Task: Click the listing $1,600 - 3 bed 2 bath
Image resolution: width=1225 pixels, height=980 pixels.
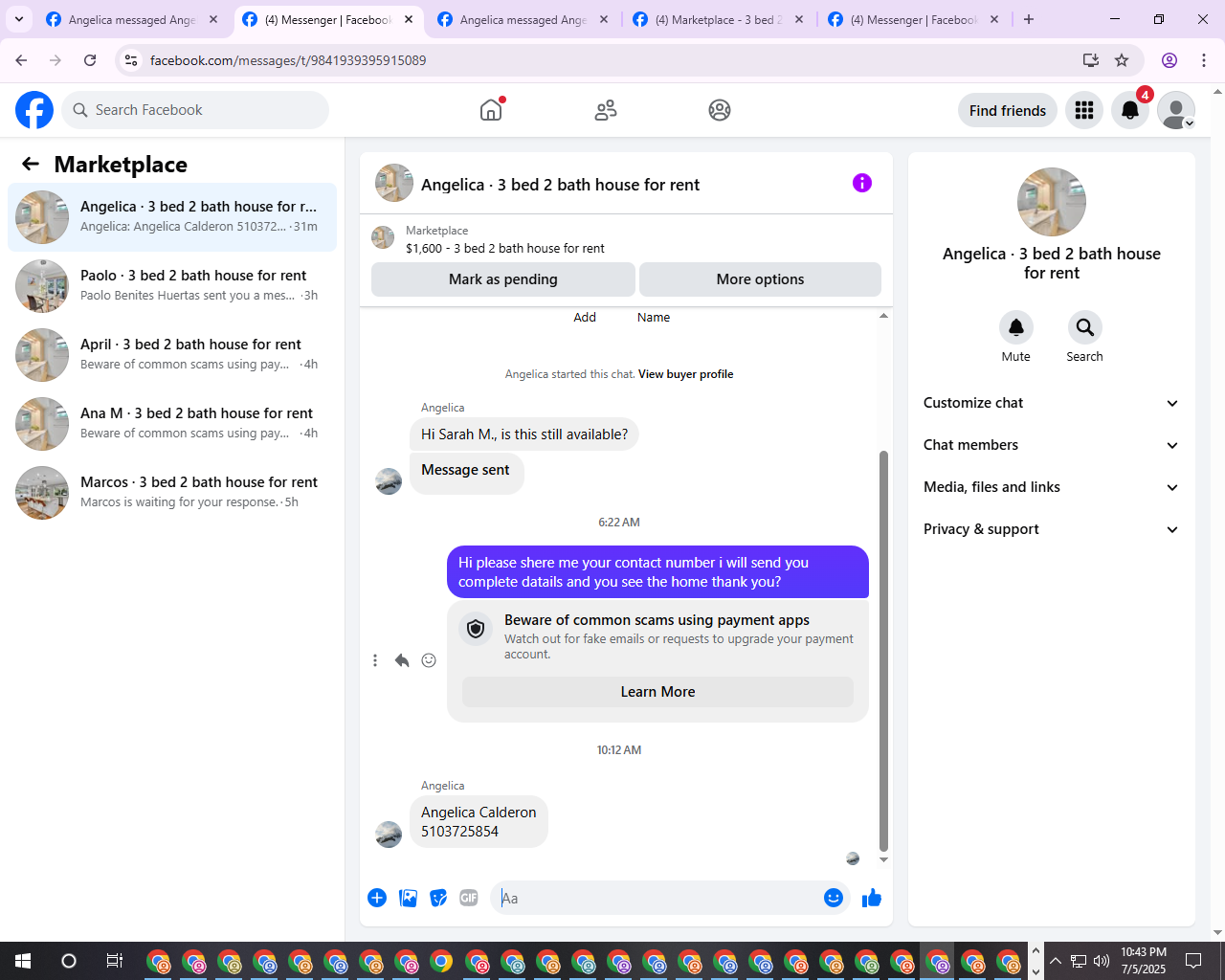Action: (x=505, y=248)
